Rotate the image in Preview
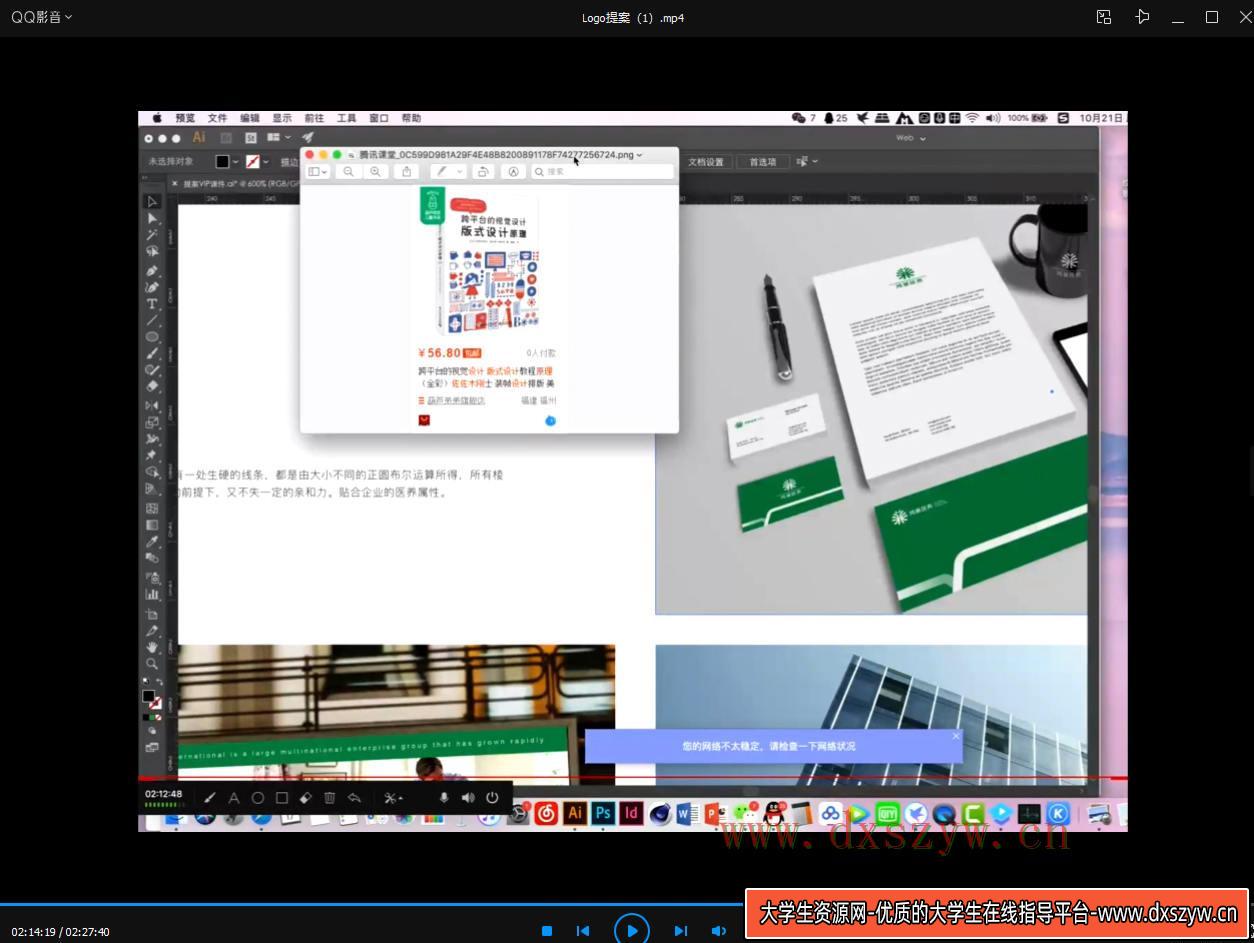 pos(483,172)
